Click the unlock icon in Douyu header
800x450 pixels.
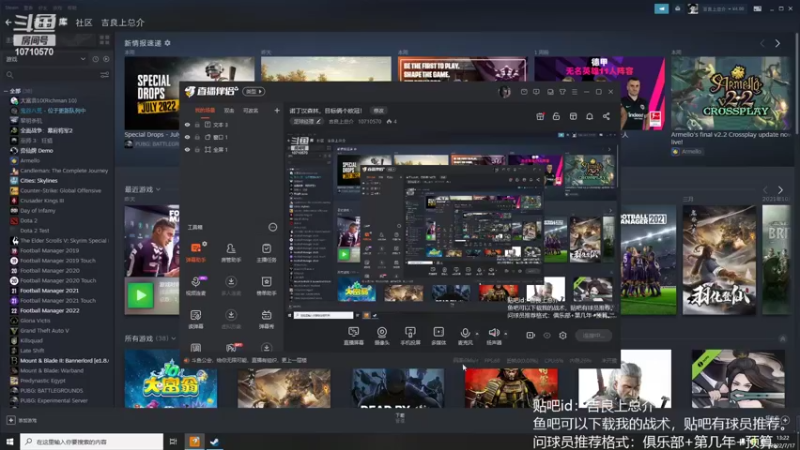pyautogui.click(x=556, y=116)
